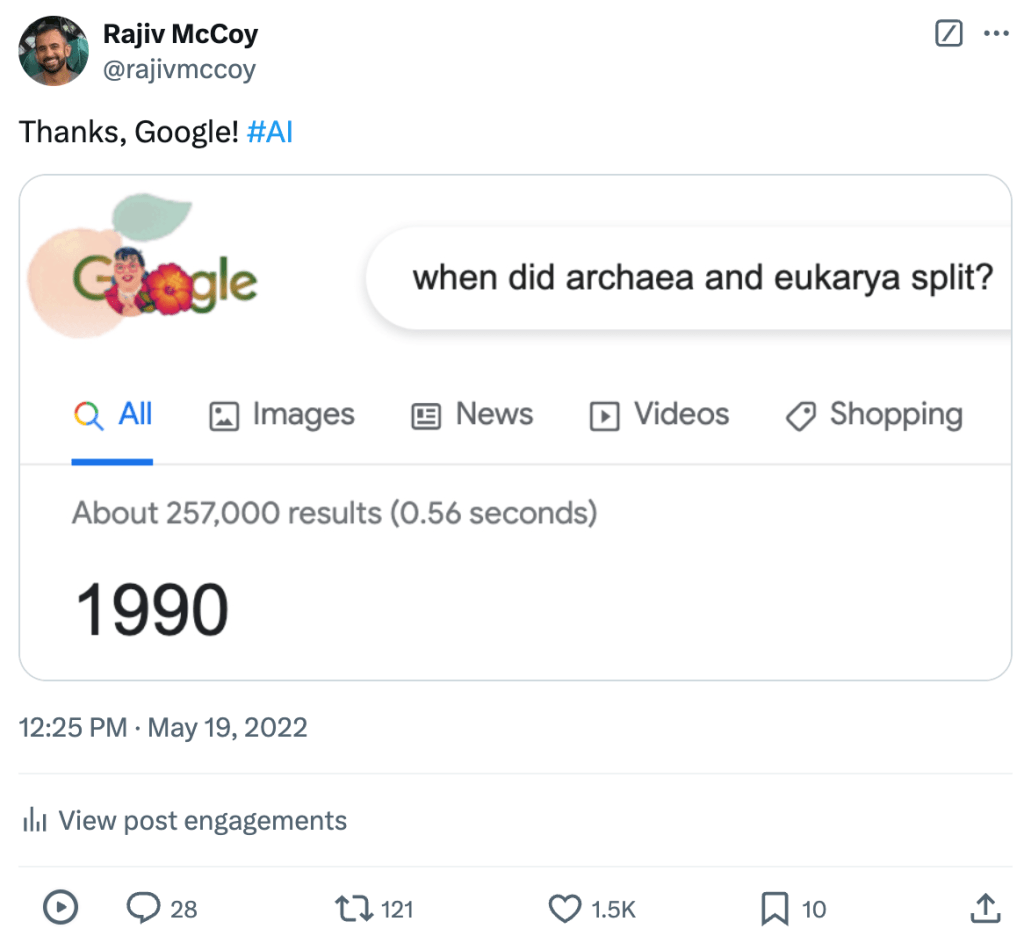Click the reply comment bubble icon
Viewport: 1024px width, 943px height.
(144, 908)
